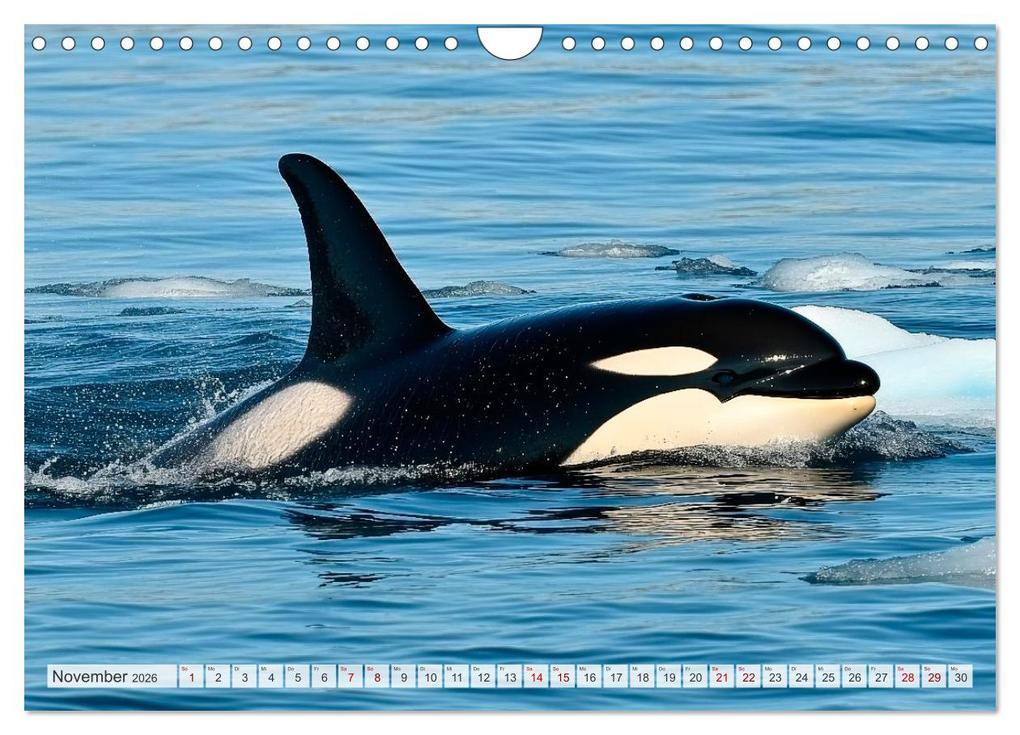This screenshot has height=735, width=1020.
Task: Click the November 2026 month label
Action: [105, 677]
